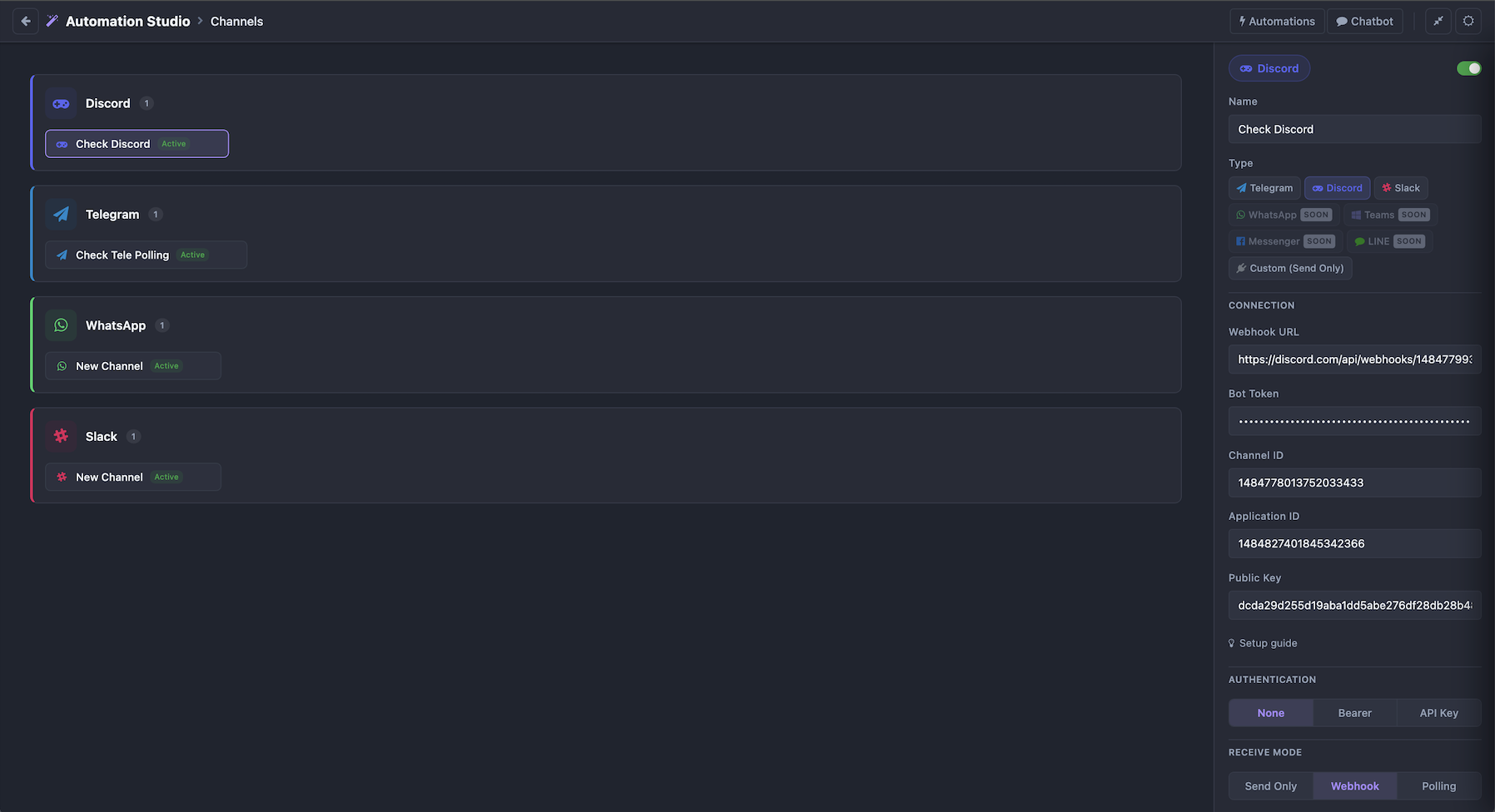Click the Automation Studio wand icon
Viewport: 1495px width, 812px height.
(52, 21)
